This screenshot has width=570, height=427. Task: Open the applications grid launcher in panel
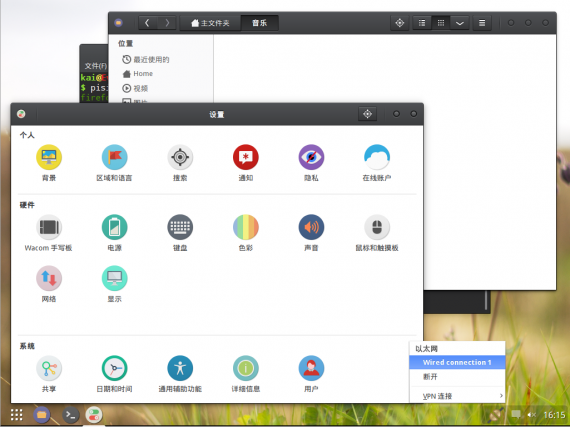pos(16,415)
